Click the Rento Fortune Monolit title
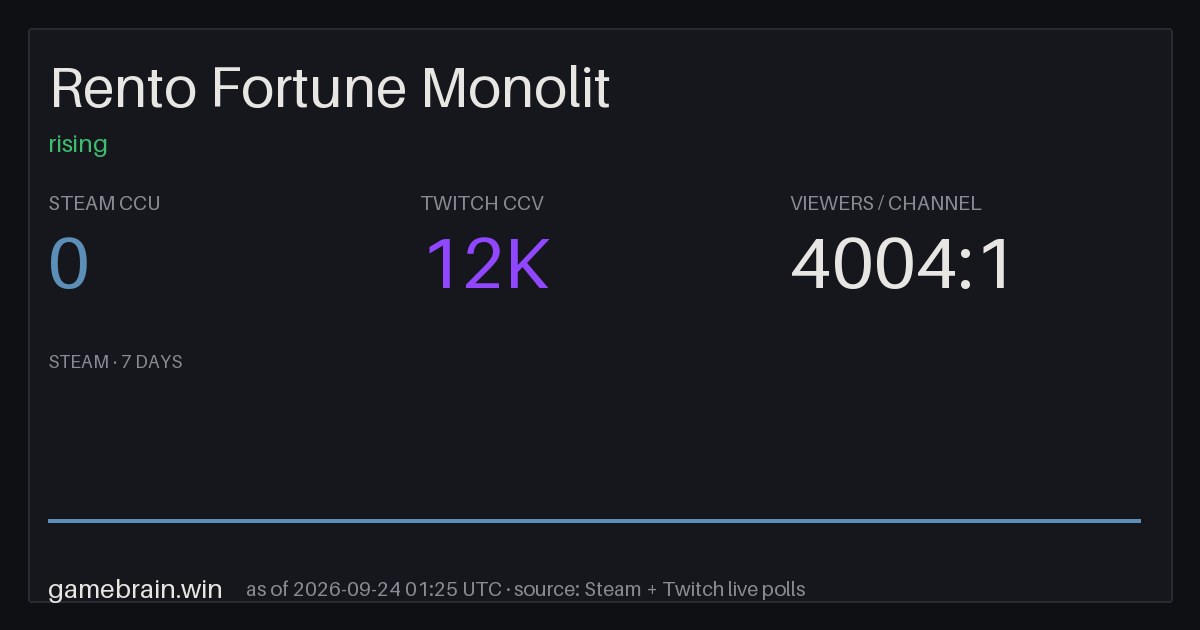The height and width of the screenshot is (630, 1200). (330, 88)
